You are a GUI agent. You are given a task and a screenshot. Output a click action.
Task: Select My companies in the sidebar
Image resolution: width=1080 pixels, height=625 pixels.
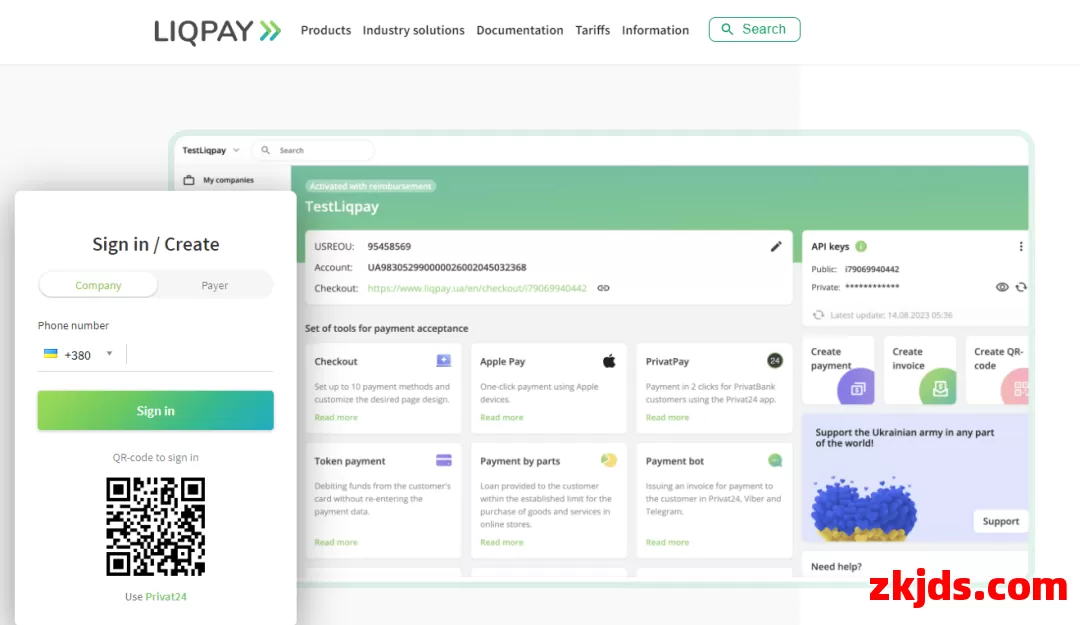coord(228,180)
